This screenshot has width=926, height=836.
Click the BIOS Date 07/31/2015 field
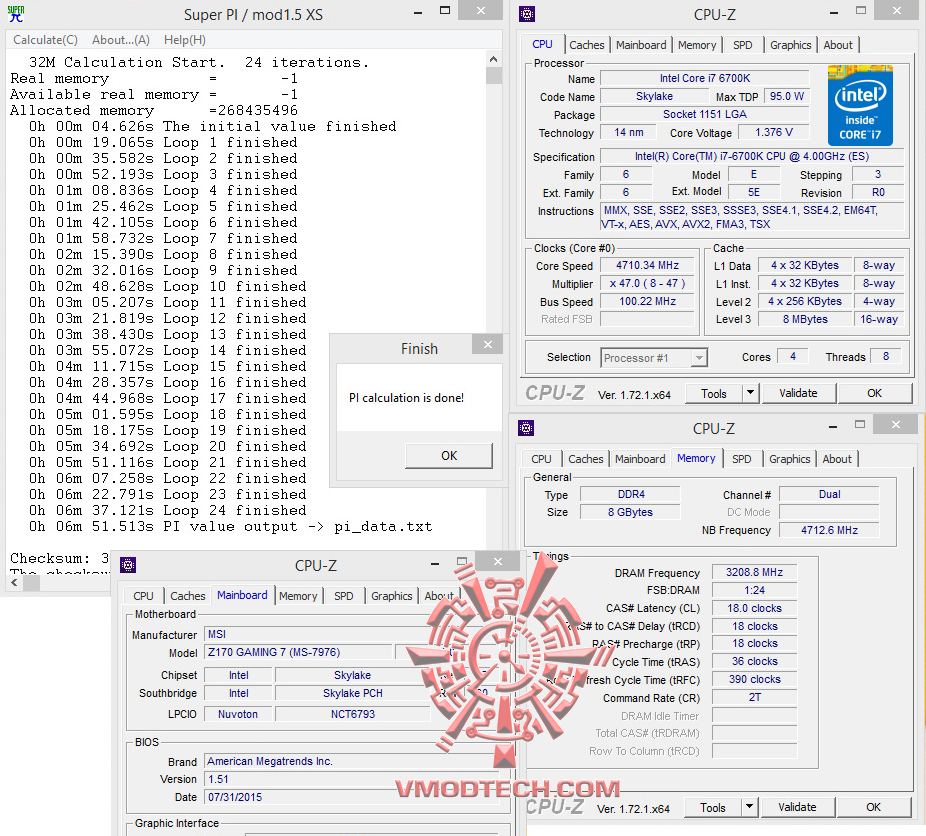click(x=351, y=796)
